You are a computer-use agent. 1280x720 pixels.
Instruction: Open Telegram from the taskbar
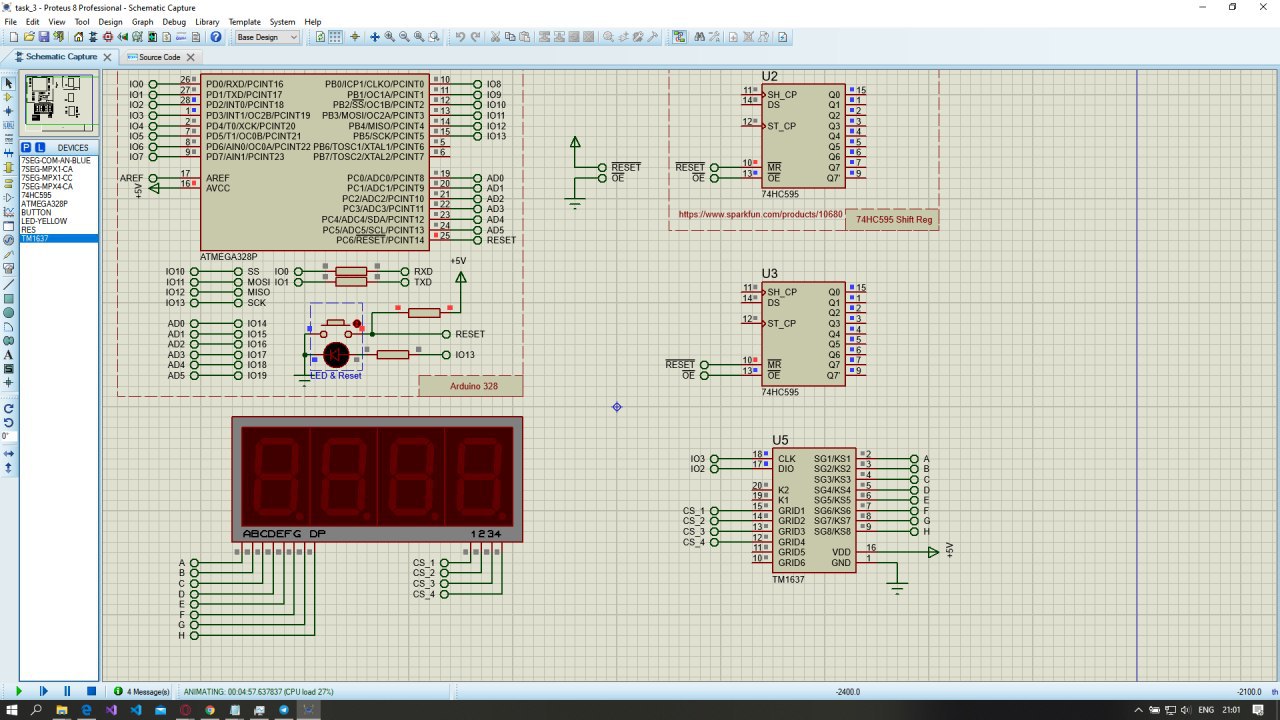284,710
